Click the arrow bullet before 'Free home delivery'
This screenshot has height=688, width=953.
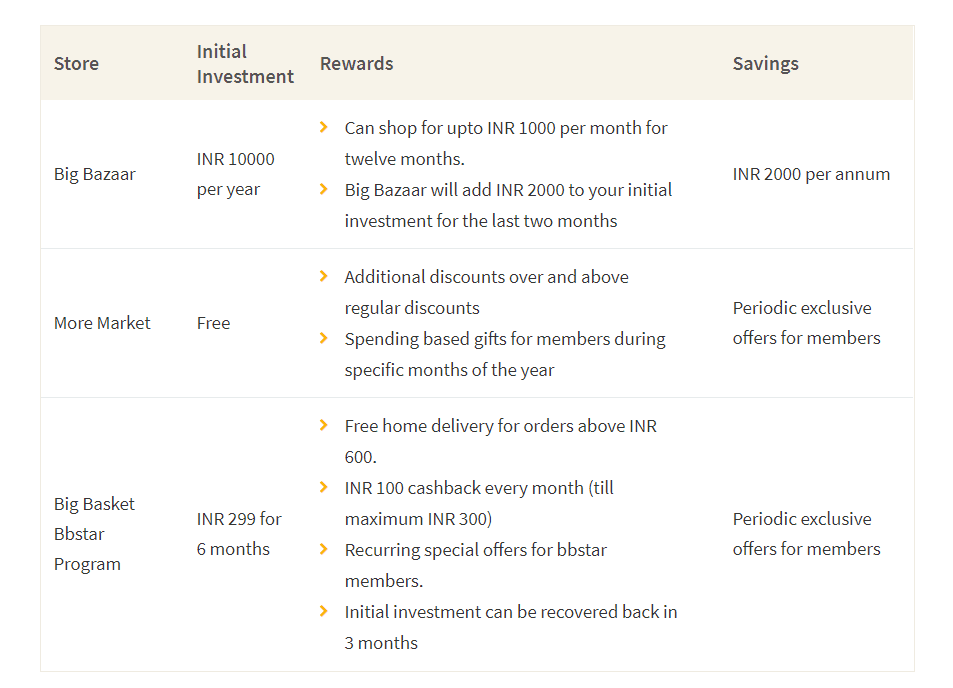tap(323, 425)
